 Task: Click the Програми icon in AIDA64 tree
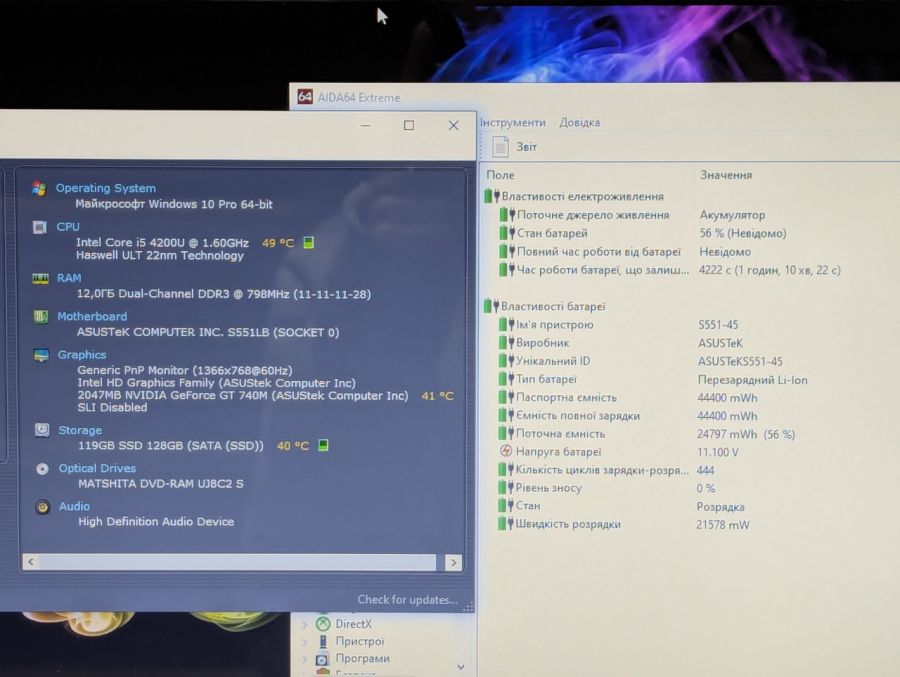point(323,659)
